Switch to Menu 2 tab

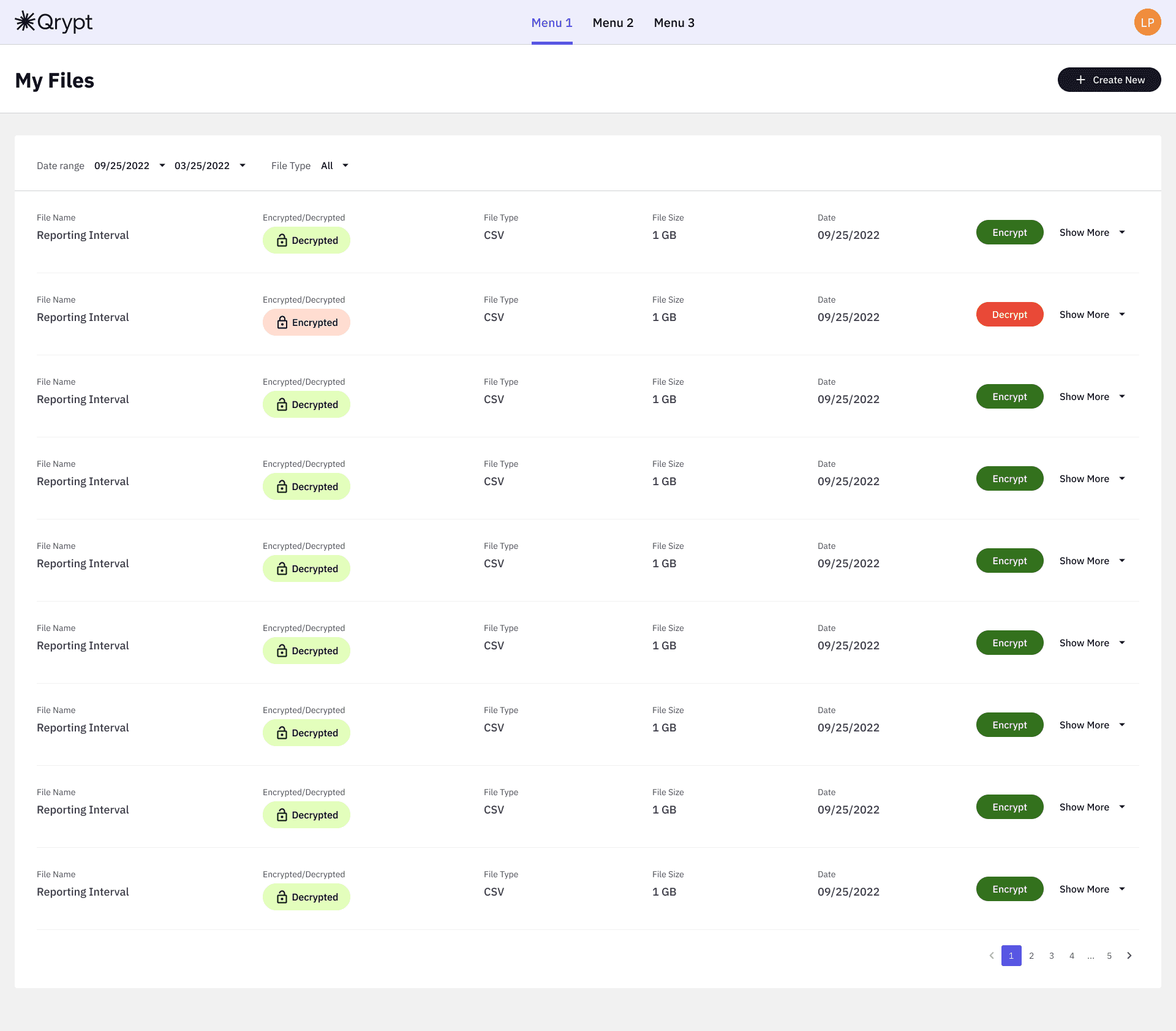tap(612, 23)
